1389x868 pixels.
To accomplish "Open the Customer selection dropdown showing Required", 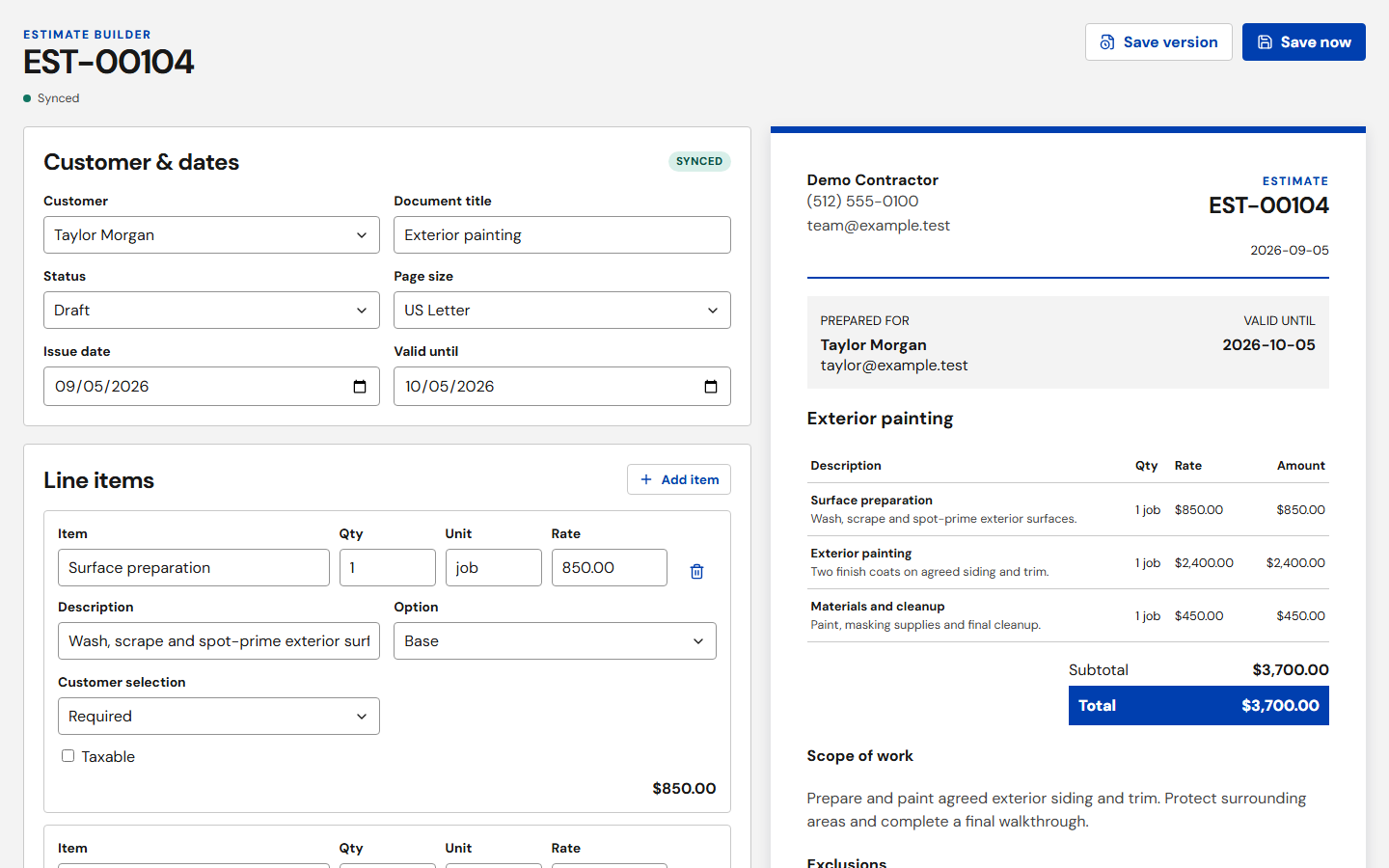I will pyautogui.click(x=219, y=717).
